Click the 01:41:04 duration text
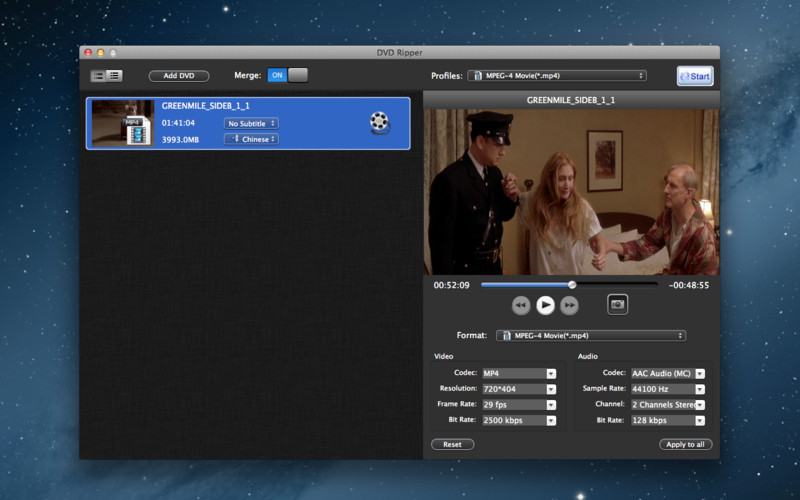Image resolution: width=800 pixels, height=500 pixels. (178, 123)
